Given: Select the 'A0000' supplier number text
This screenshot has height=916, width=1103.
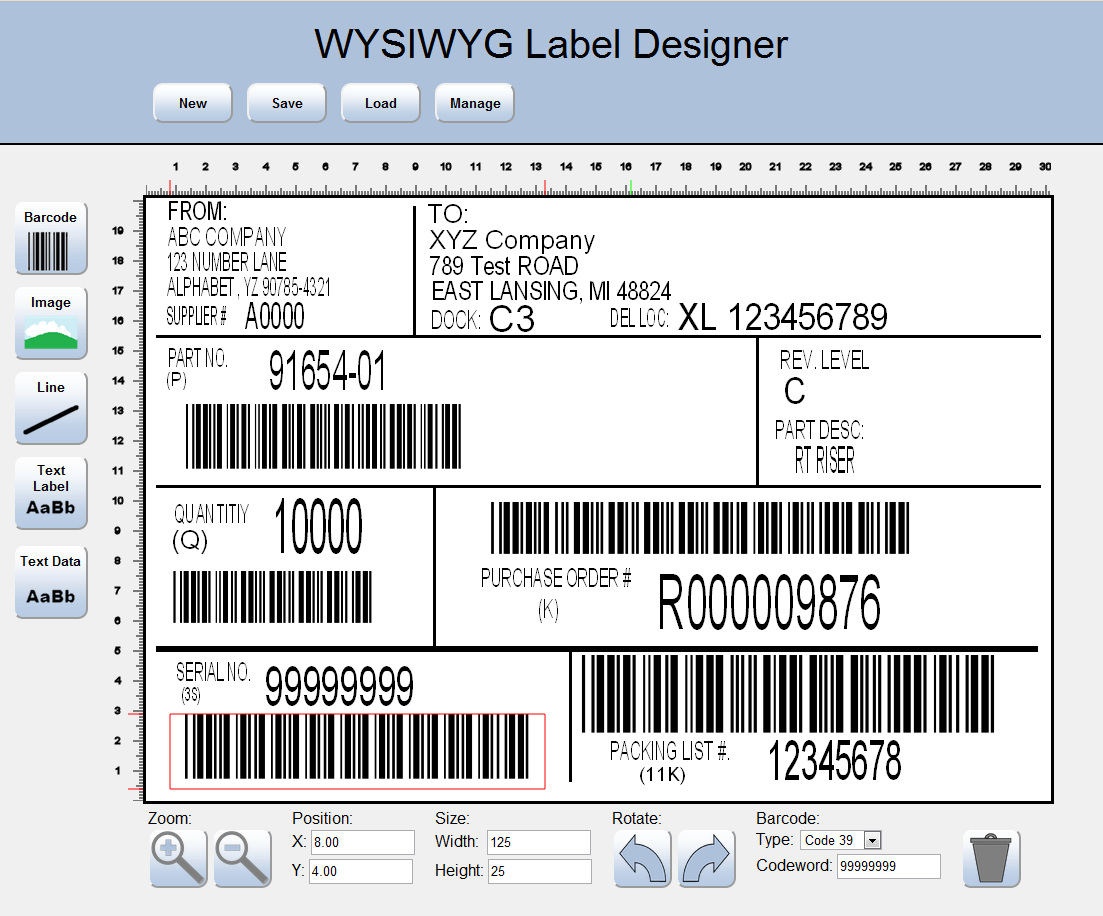Looking at the screenshot, I should tap(274, 317).
